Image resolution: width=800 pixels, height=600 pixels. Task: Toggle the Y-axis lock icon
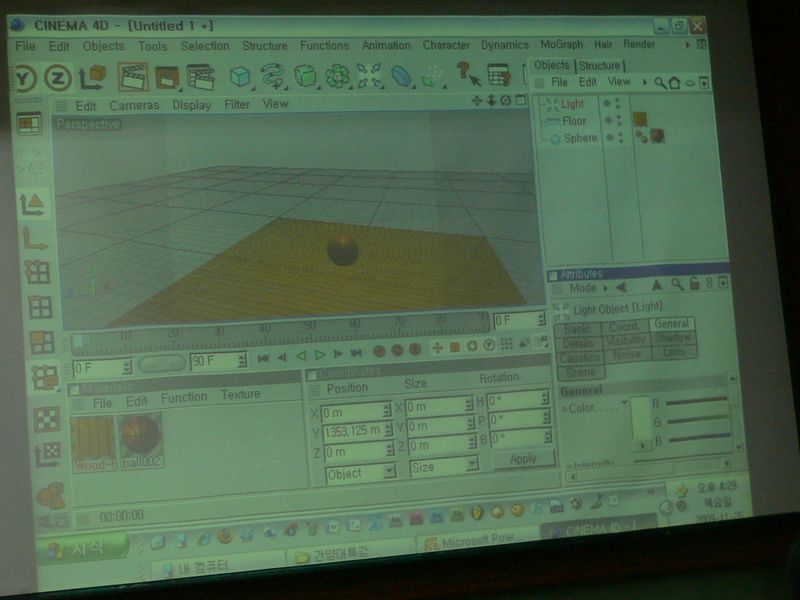pyautogui.click(x=25, y=79)
